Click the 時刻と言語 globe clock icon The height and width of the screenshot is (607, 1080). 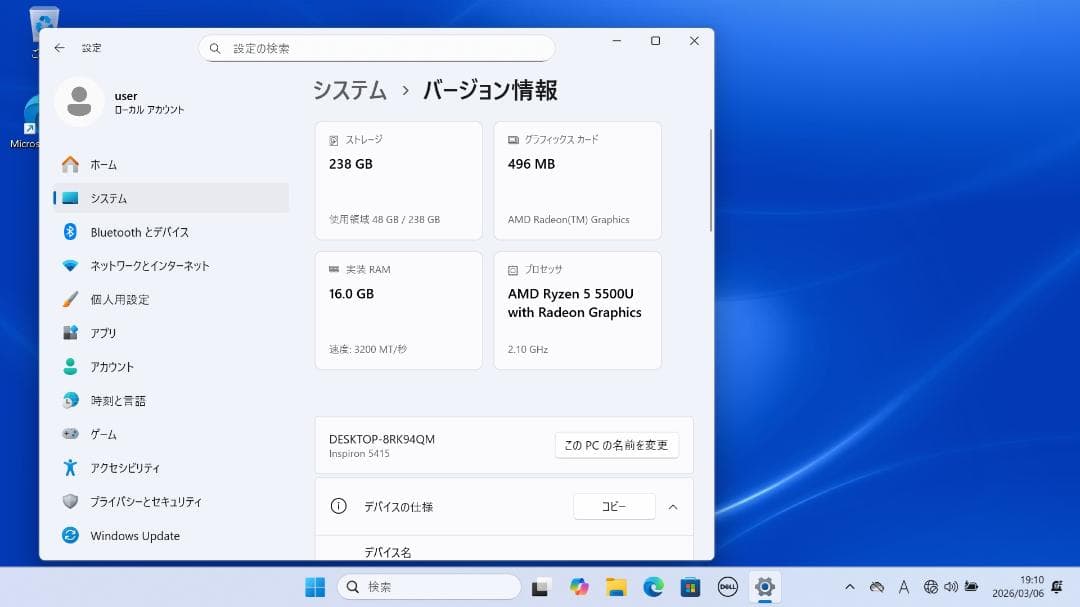point(70,400)
